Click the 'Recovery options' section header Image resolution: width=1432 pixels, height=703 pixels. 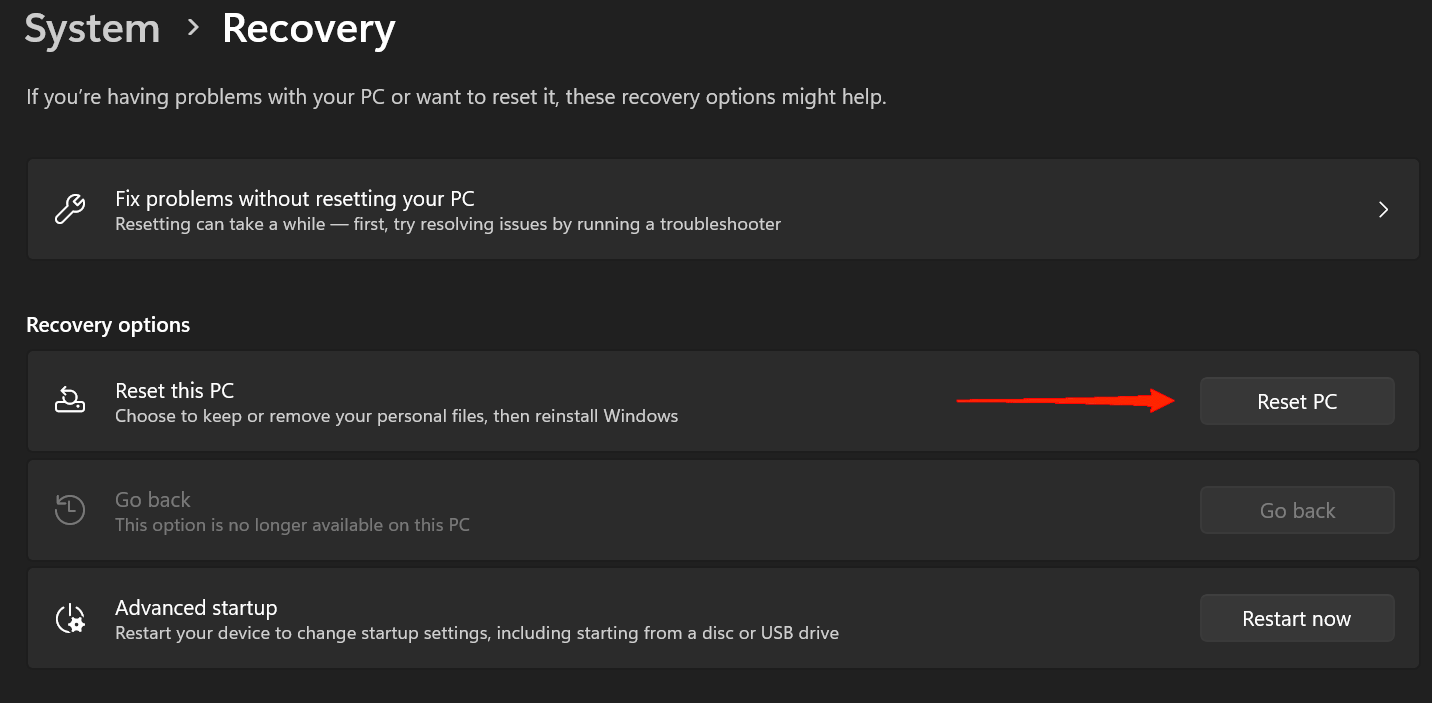click(108, 325)
